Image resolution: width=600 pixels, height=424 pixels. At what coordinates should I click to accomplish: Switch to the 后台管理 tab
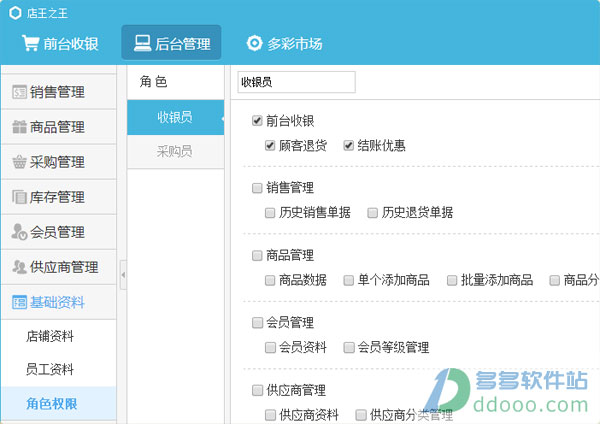pyautogui.click(x=171, y=42)
